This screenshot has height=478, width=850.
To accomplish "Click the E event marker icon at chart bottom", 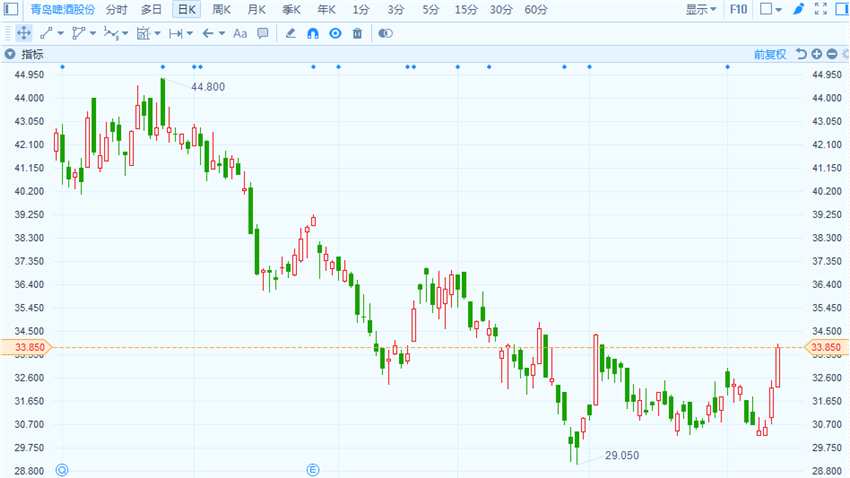I will (x=313, y=470).
